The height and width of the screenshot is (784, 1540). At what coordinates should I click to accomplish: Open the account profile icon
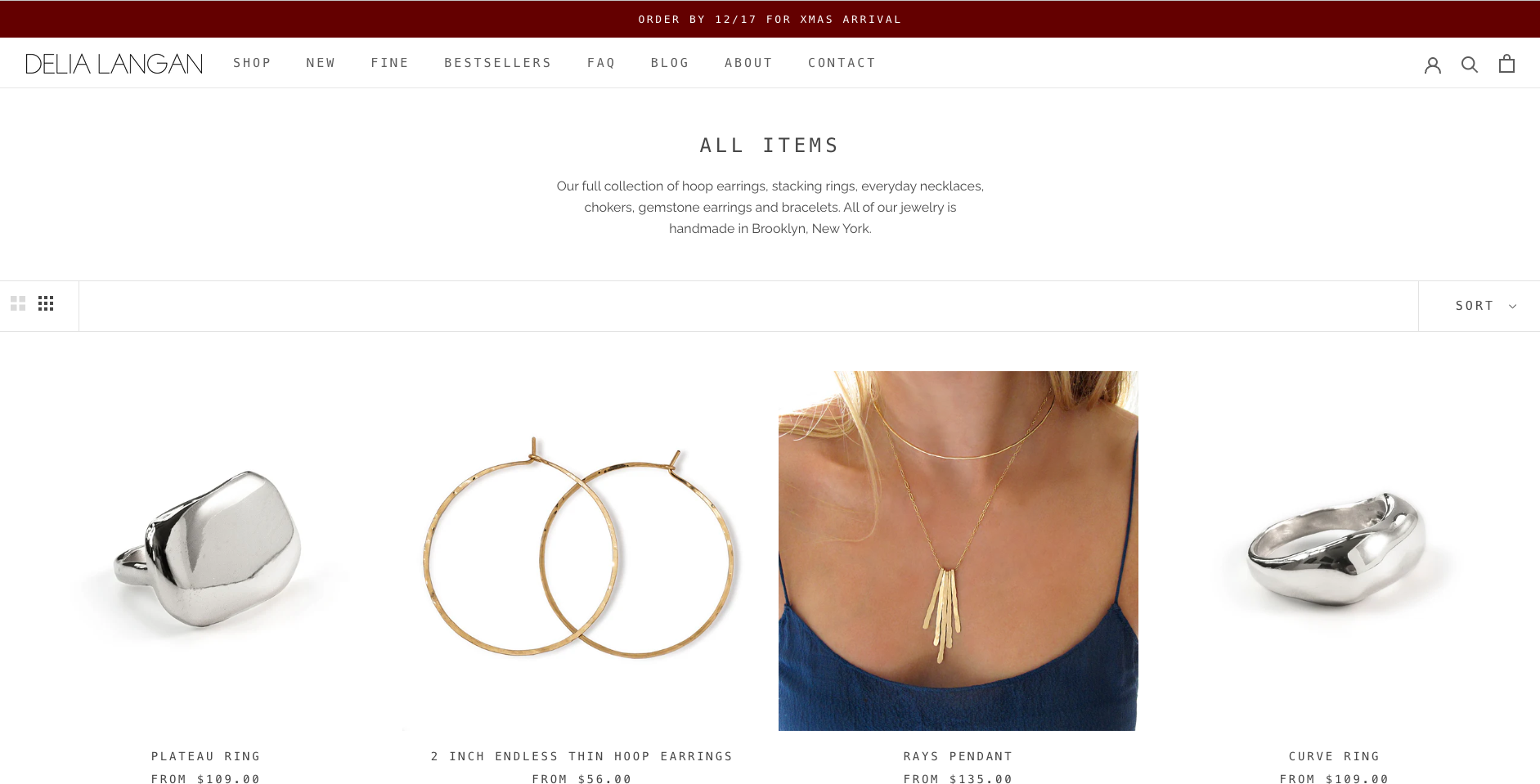[1432, 65]
